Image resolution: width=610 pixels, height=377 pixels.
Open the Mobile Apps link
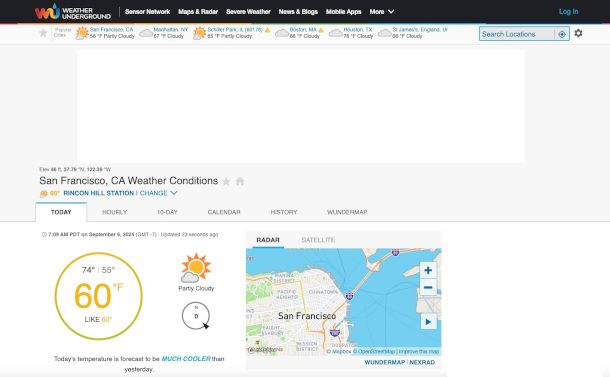[x=344, y=12]
